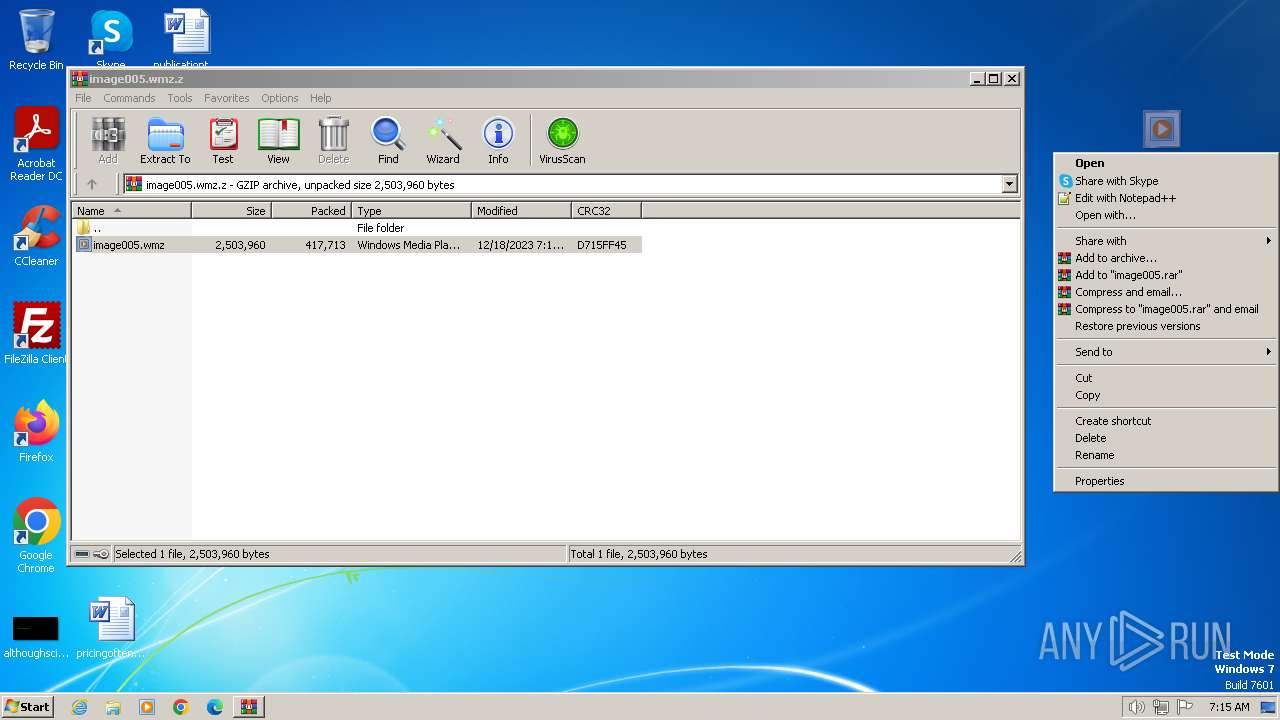Open the Tools menu
1280x720 pixels.
pyautogui.click(x=180, y=98)
